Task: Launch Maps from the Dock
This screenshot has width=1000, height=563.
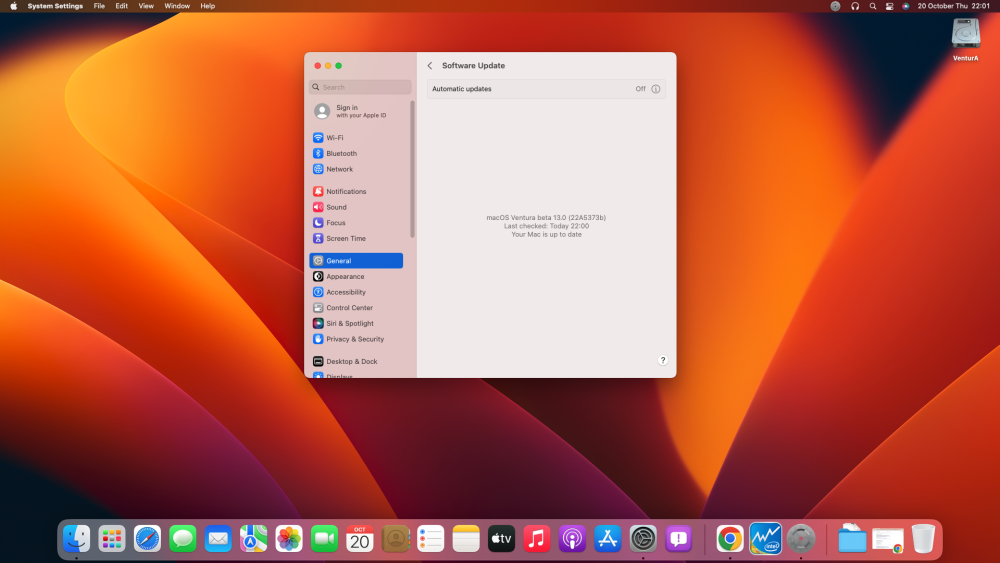Action: pos(254,539)
